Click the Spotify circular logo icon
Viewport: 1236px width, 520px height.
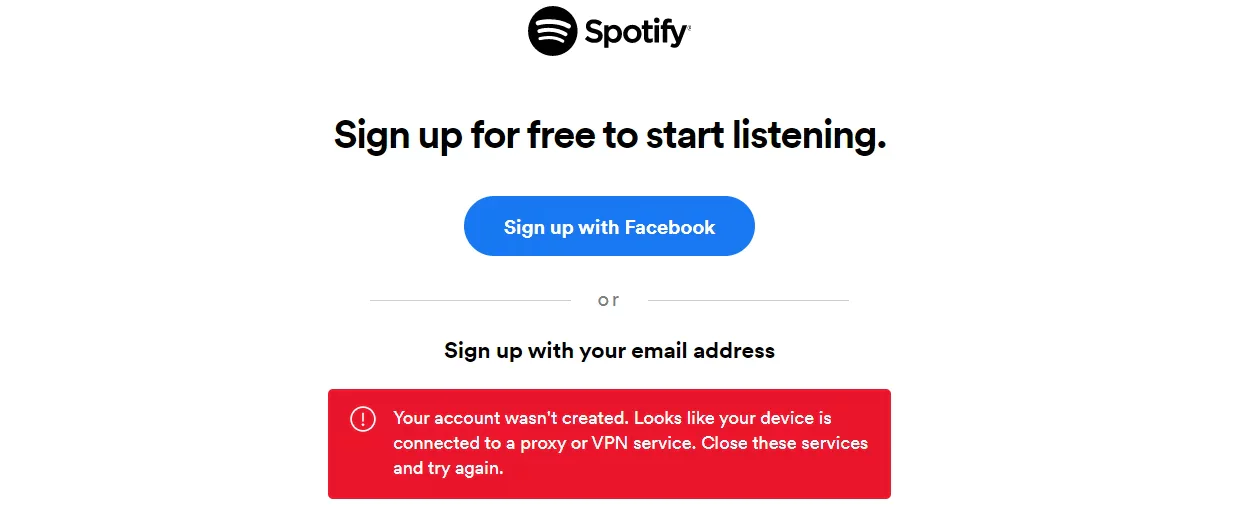[552, 31]
